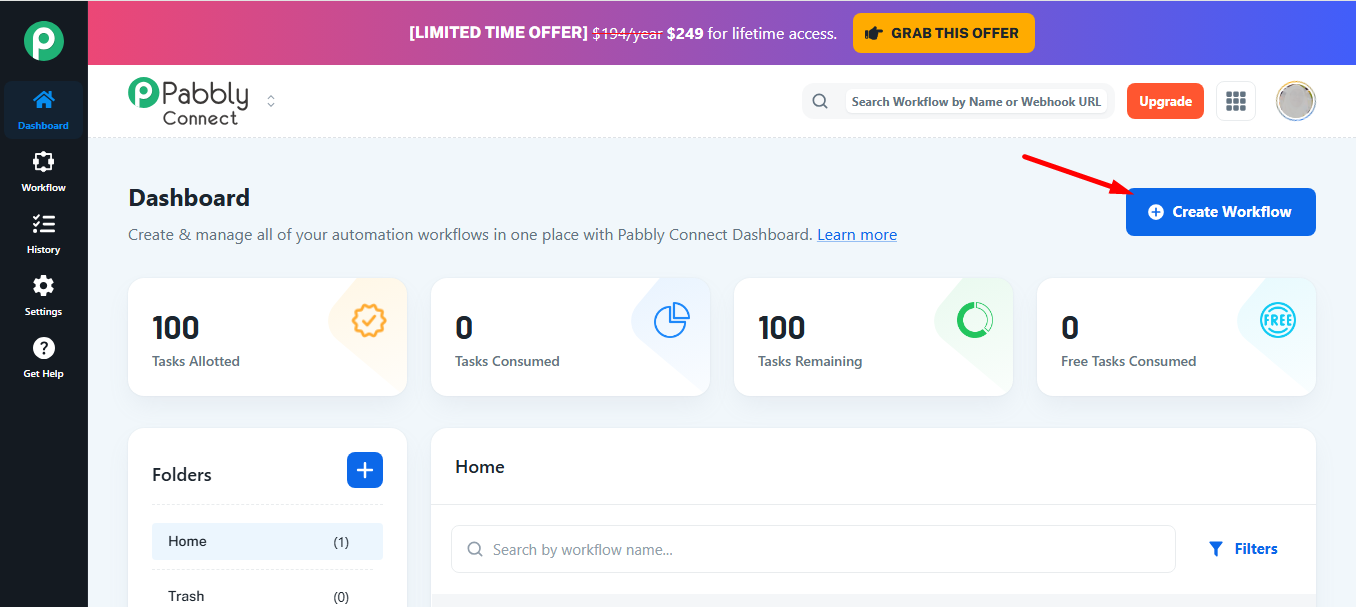Click GRAB THIS OFFER in the banner
Viewport: 1356px width, 607px height.
coord(943,32)
